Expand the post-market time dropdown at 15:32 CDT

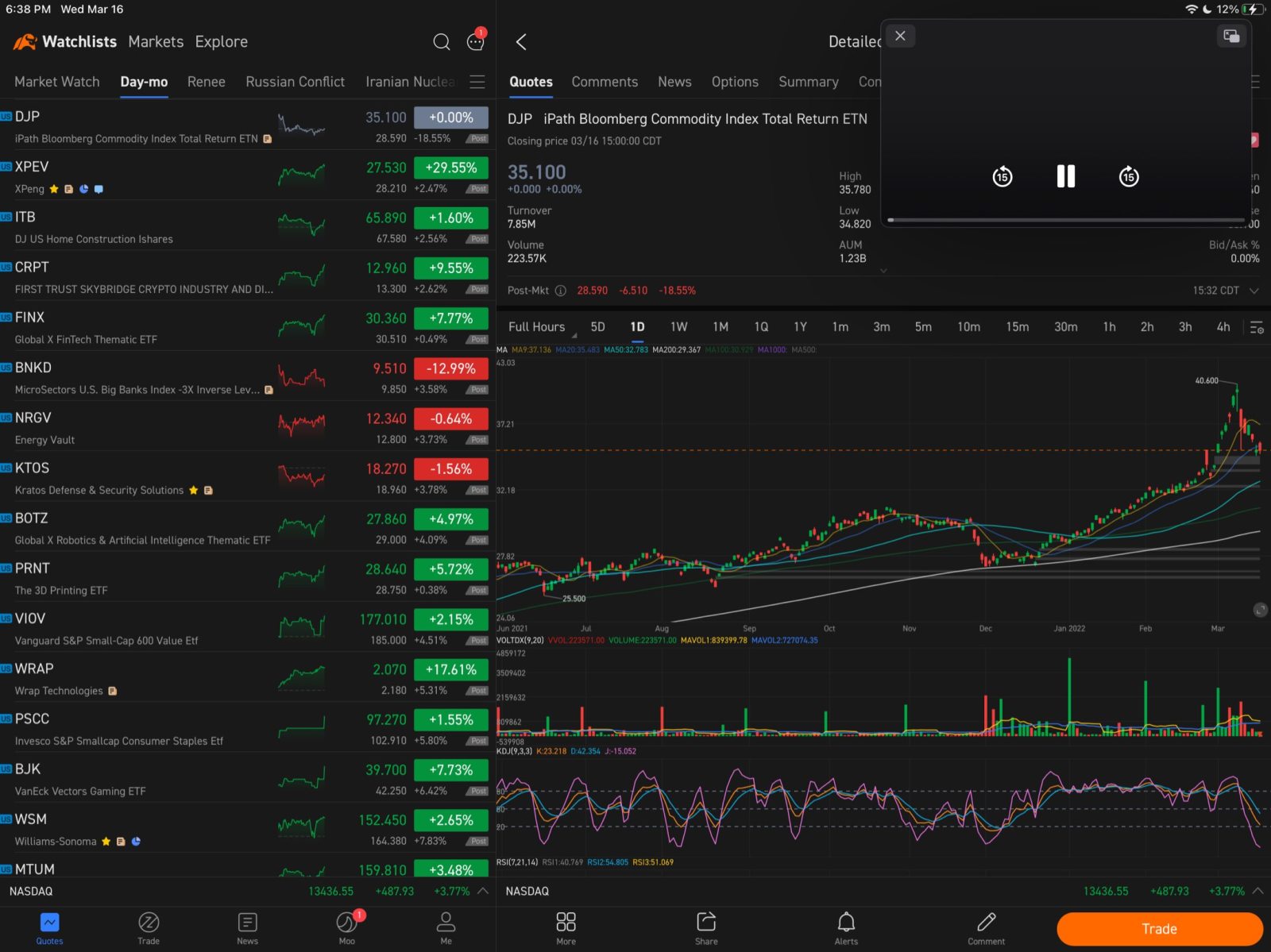click(x=1254, y=291)
